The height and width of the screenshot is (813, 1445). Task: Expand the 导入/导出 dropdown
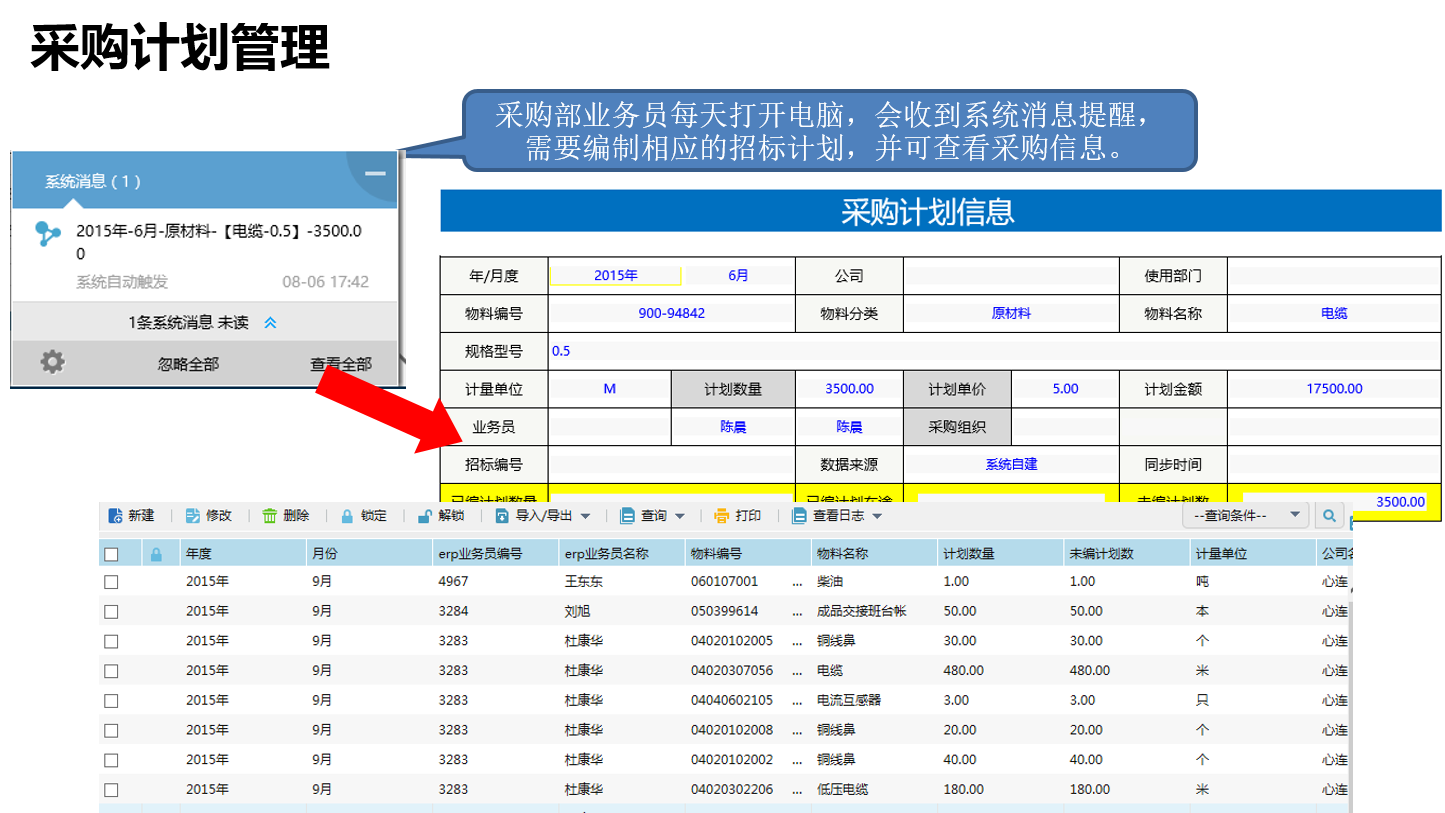585,517
